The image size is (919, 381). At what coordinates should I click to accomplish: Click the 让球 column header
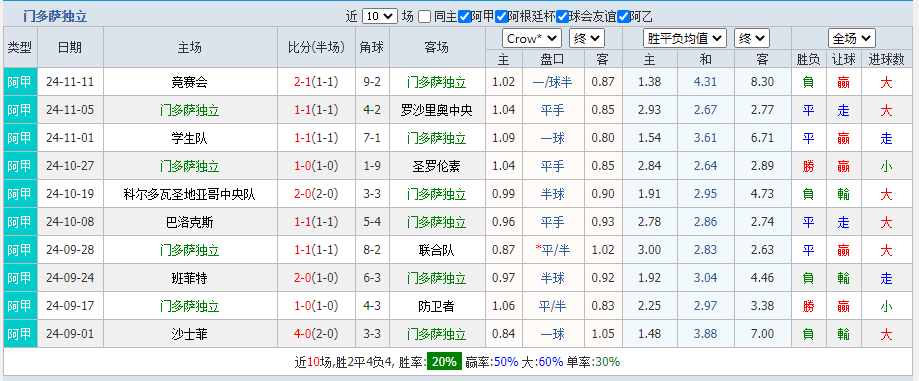point(843,59)
